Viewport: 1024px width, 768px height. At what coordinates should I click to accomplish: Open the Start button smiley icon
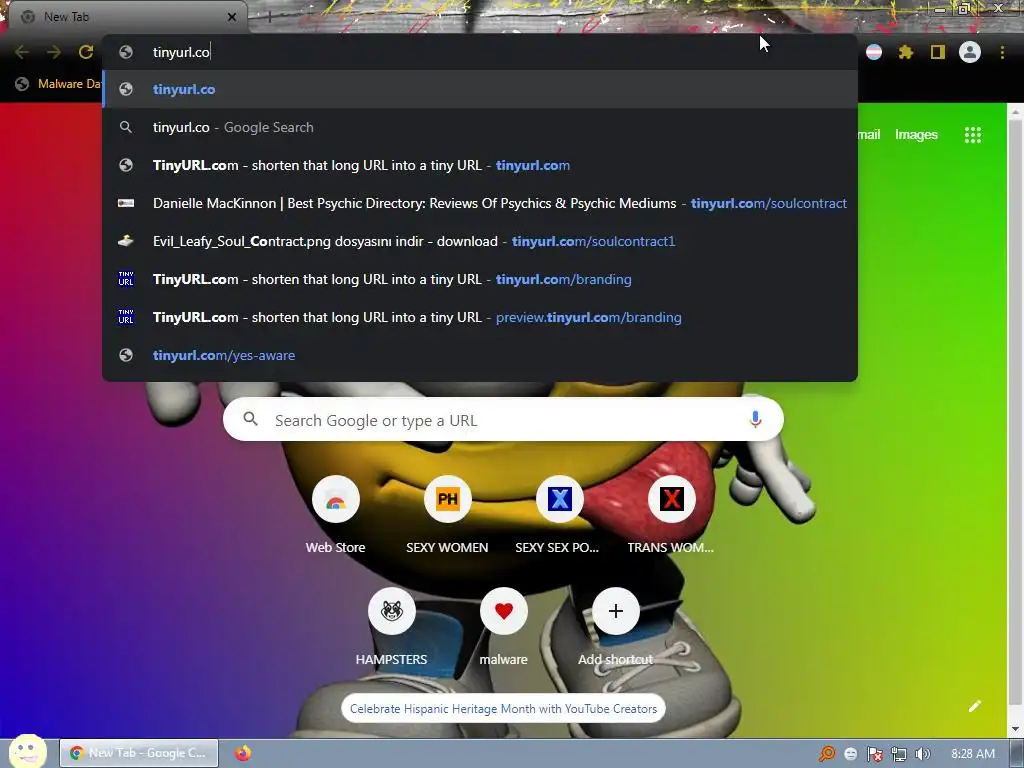click(x=27, y=752)
